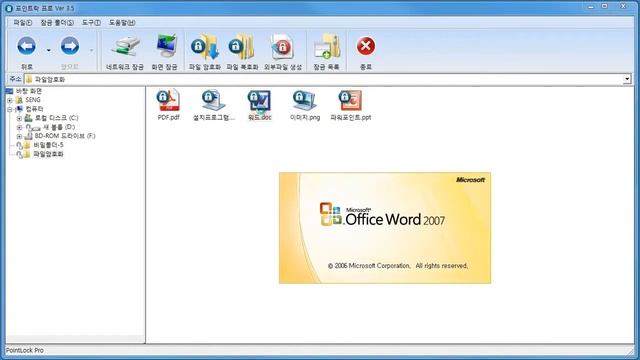Open the forward history dropdown arrow
The image size is (640, 360).
[x=91, y=50]
